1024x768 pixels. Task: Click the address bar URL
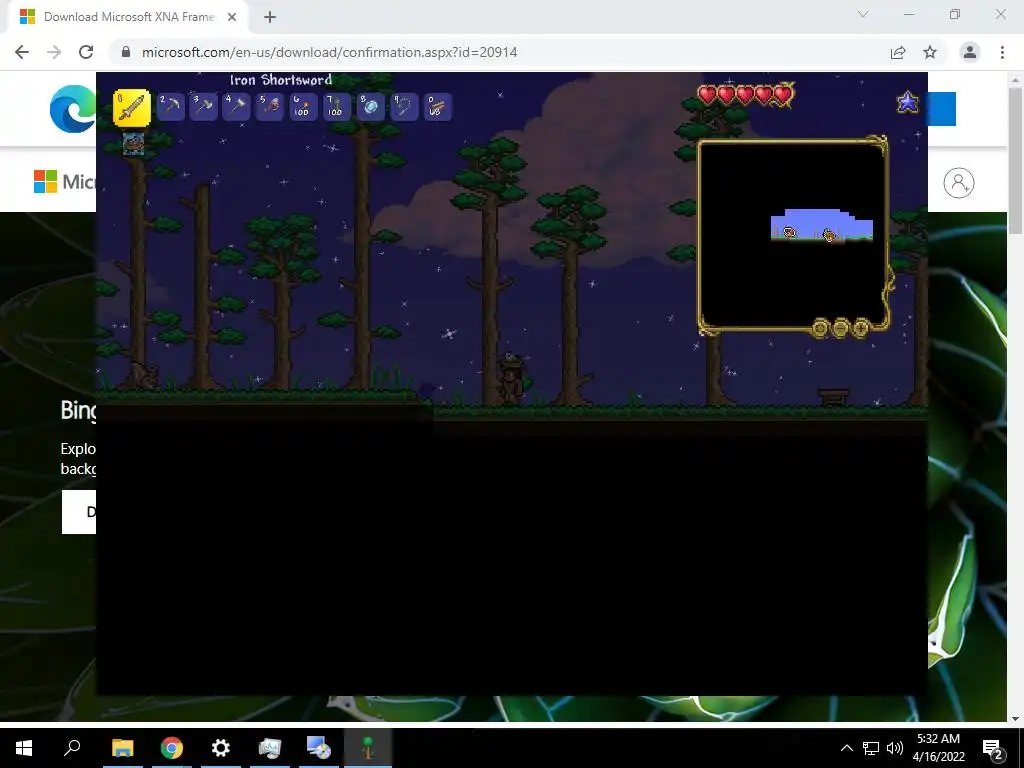pos(329,52)
